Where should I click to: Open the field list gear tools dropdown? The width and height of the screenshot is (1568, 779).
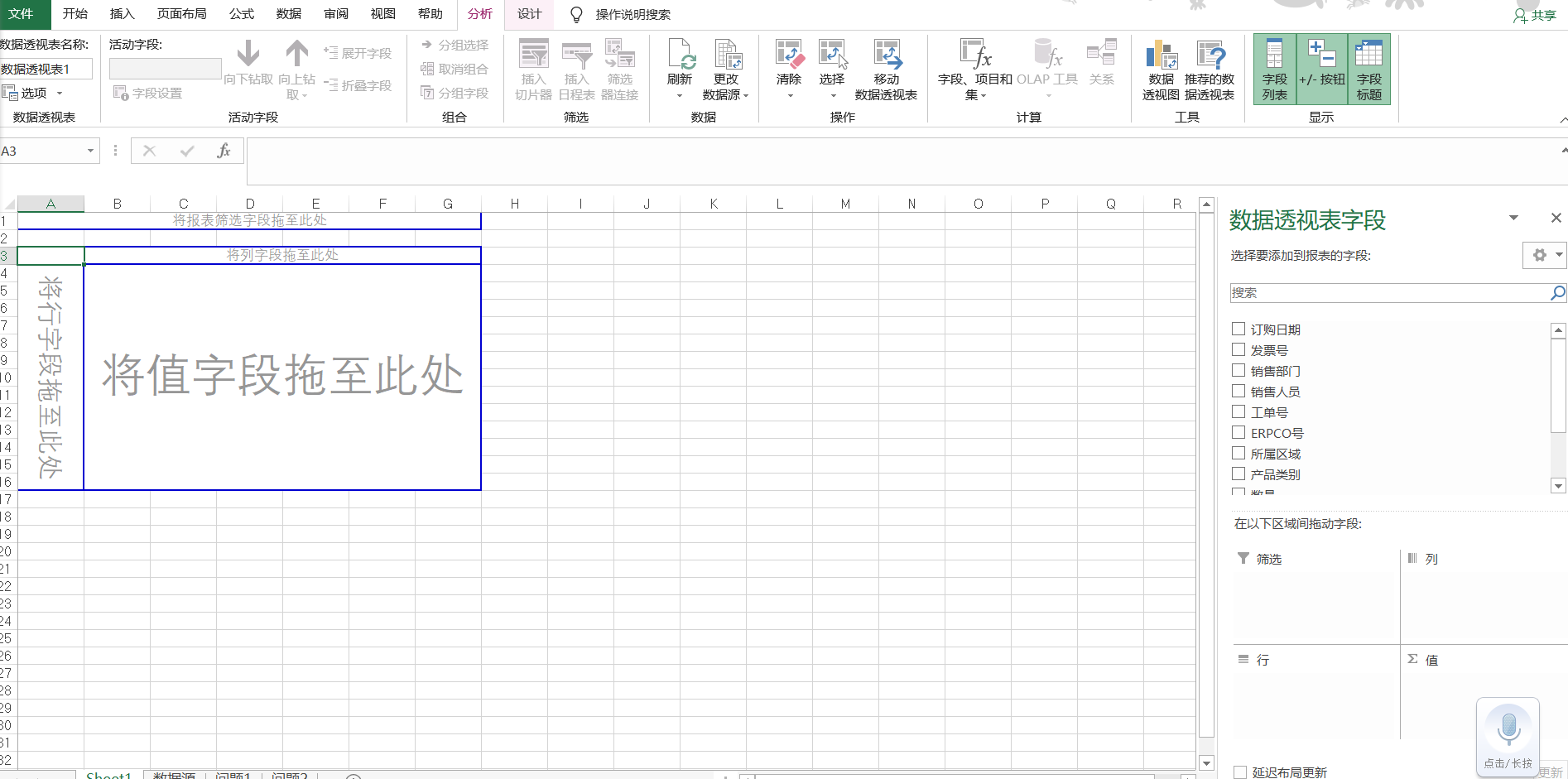(1545, 255)
